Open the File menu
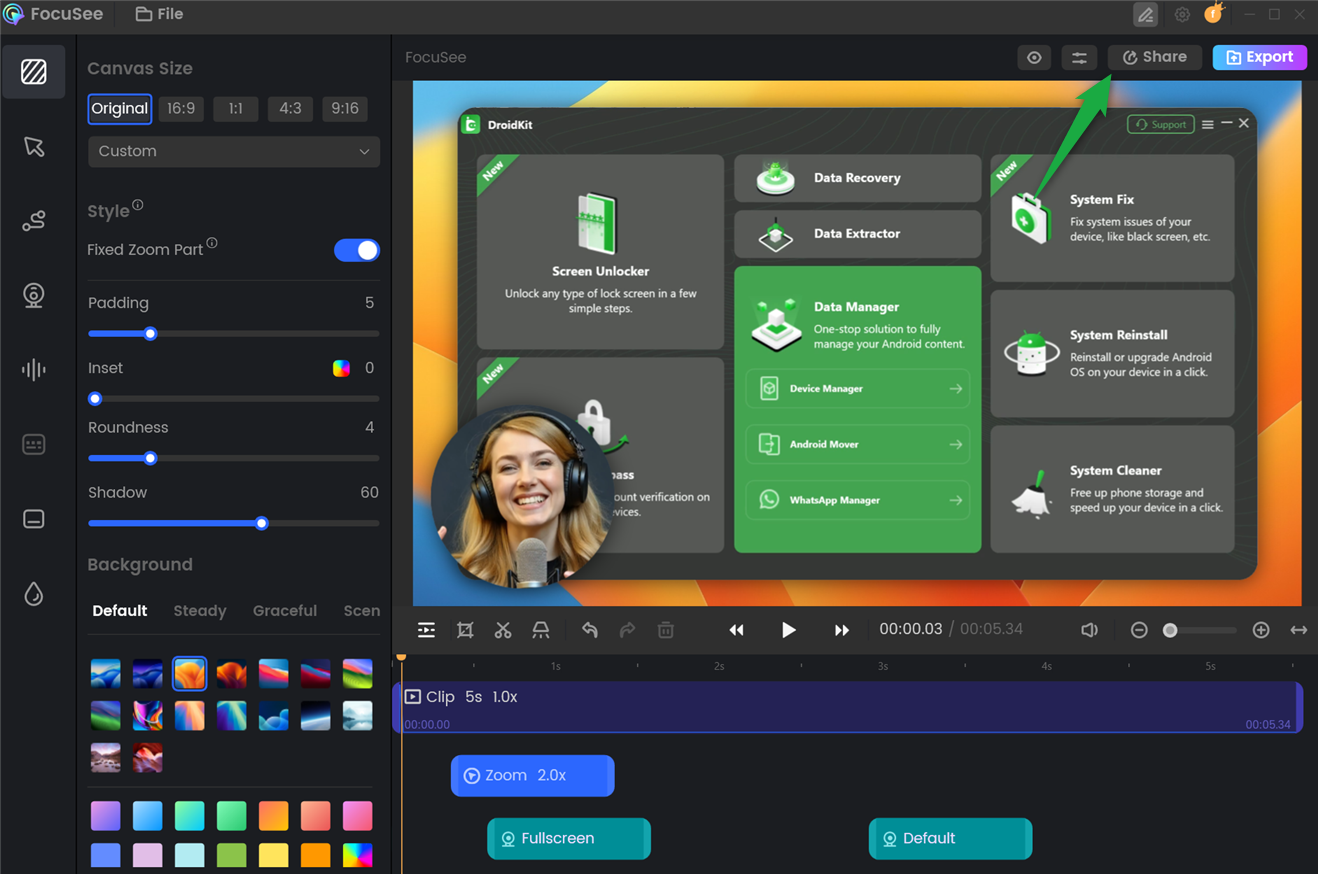Image resolution: width=1318 pixels, height=874 pixels. click(160, 14)
